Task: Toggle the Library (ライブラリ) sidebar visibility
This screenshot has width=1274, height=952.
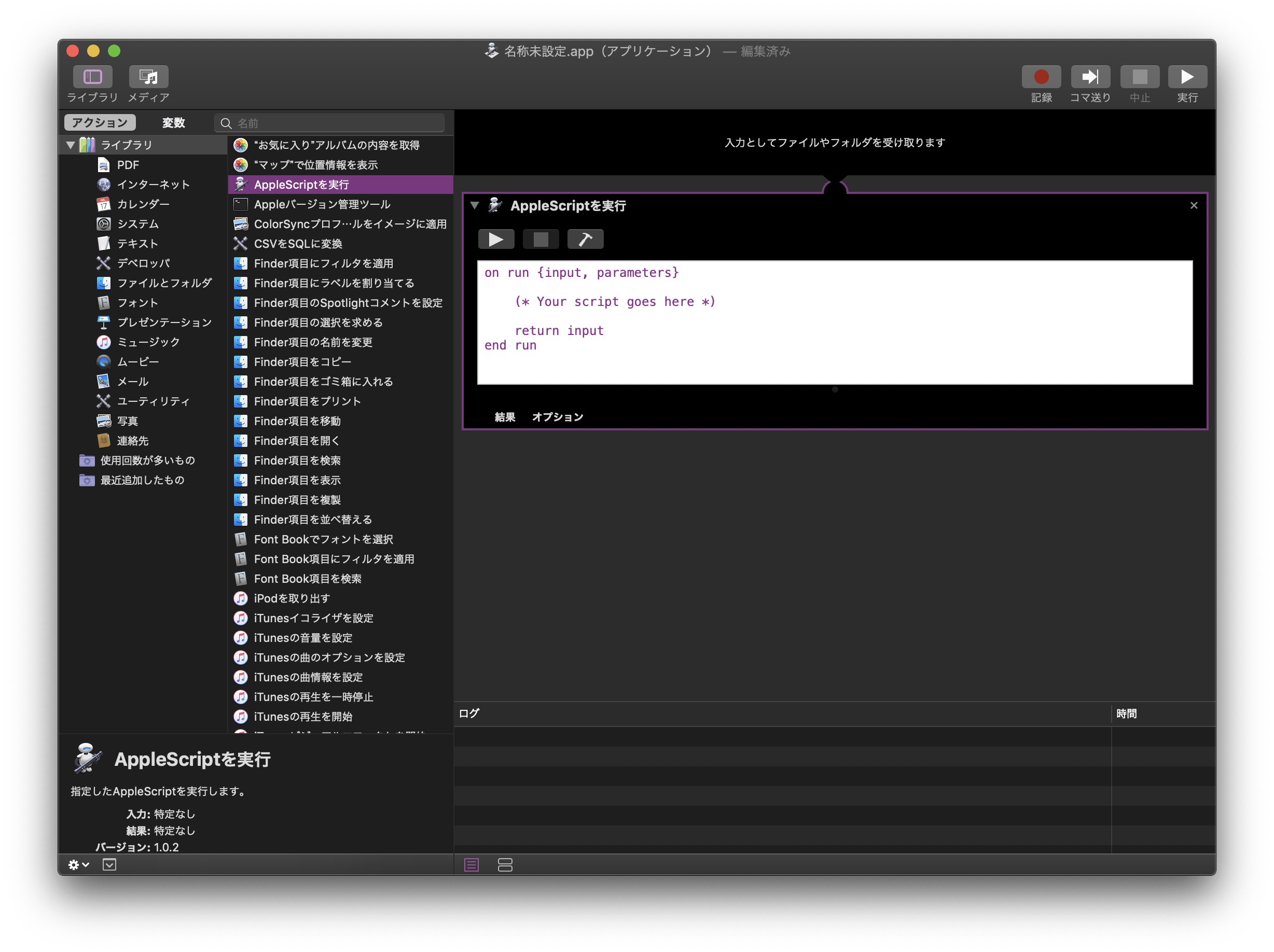Action: [x=93, y=77]
